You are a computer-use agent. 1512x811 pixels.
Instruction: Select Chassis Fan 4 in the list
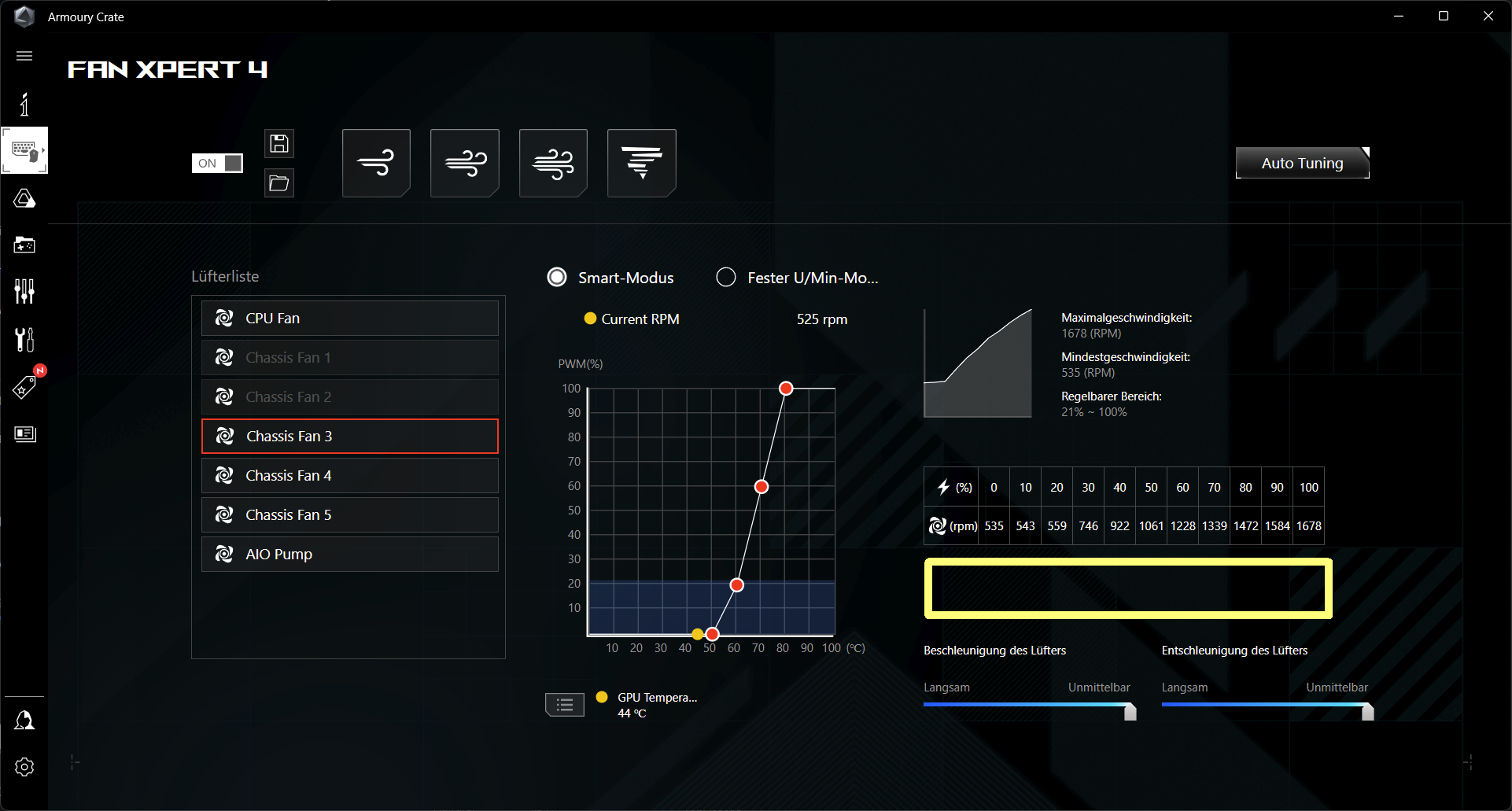click(x=350, y=475)
